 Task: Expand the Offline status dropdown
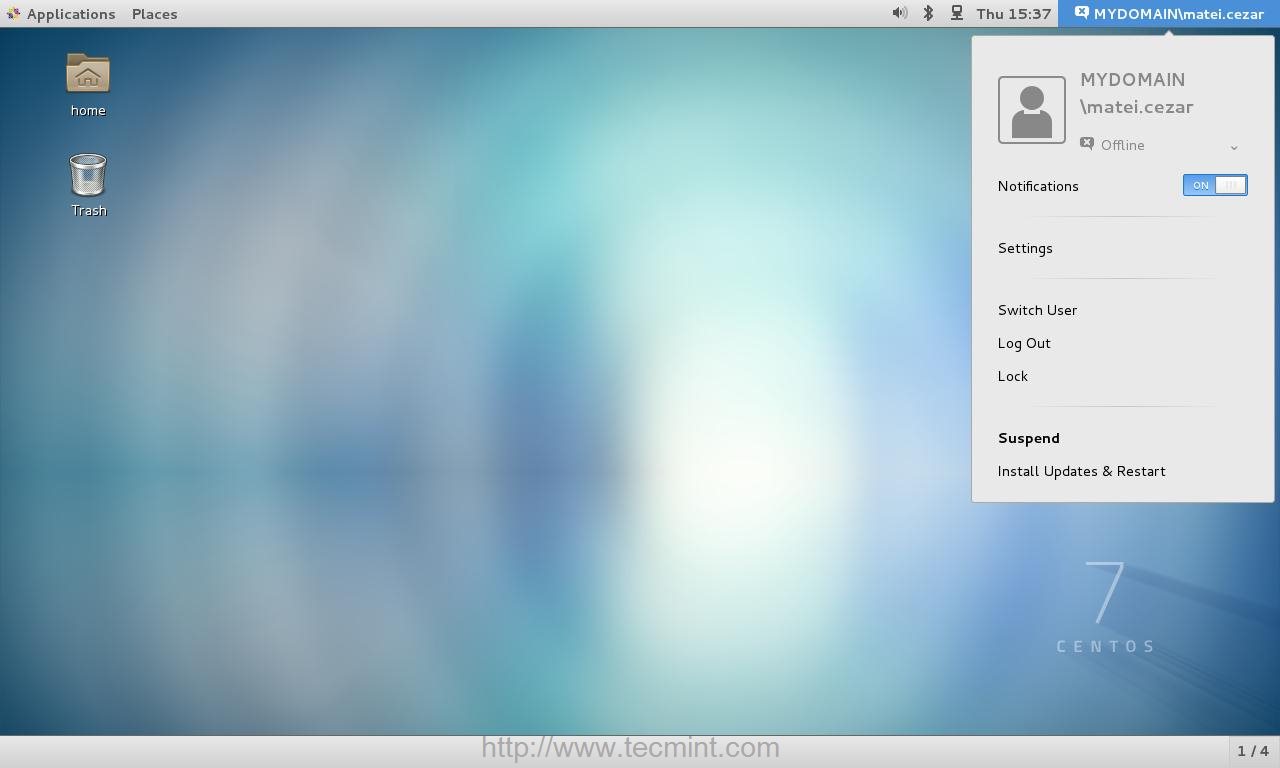[x=1160, y=145]
